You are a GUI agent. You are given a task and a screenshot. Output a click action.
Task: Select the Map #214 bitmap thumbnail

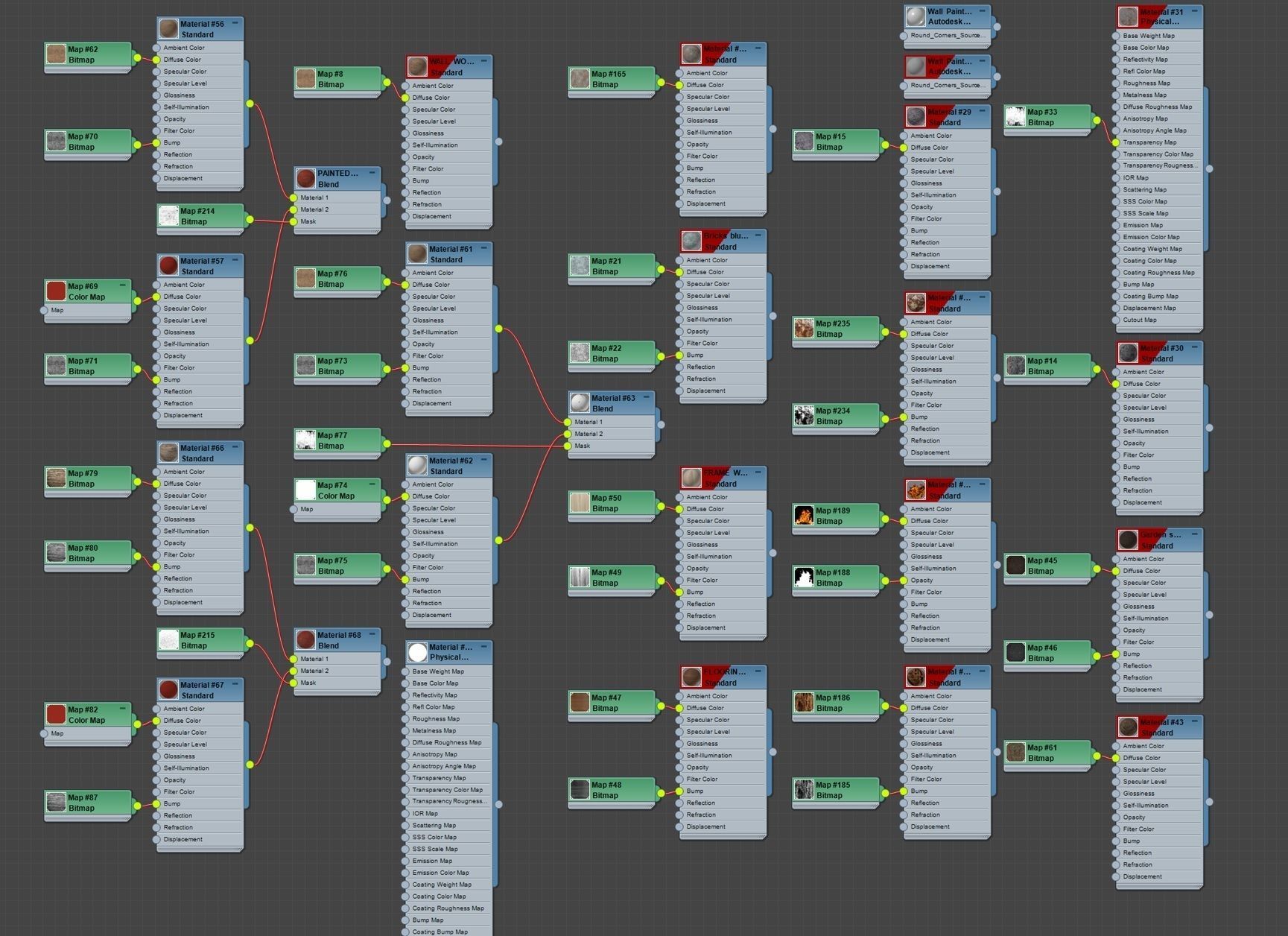click(168, 216)
